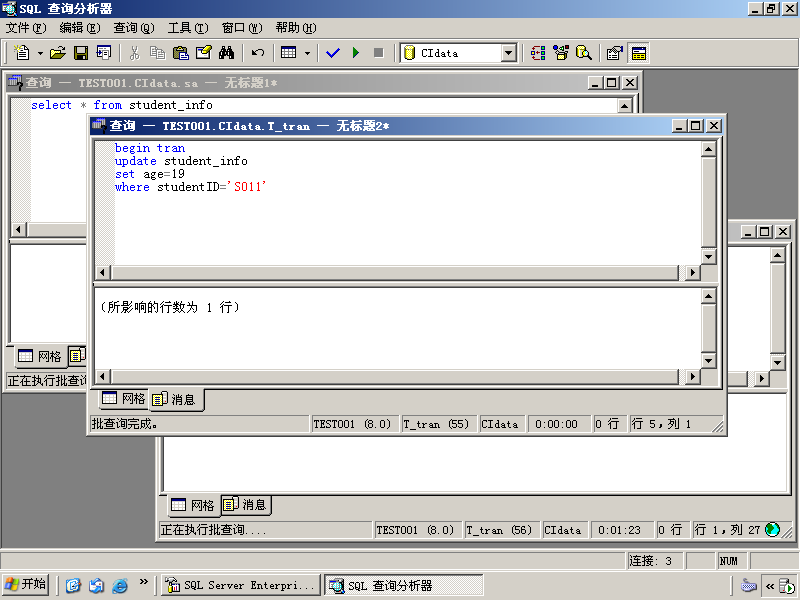Click the Paste clipboard icon
The width and height of the screenshot is (800, 600).
point(180,53)
